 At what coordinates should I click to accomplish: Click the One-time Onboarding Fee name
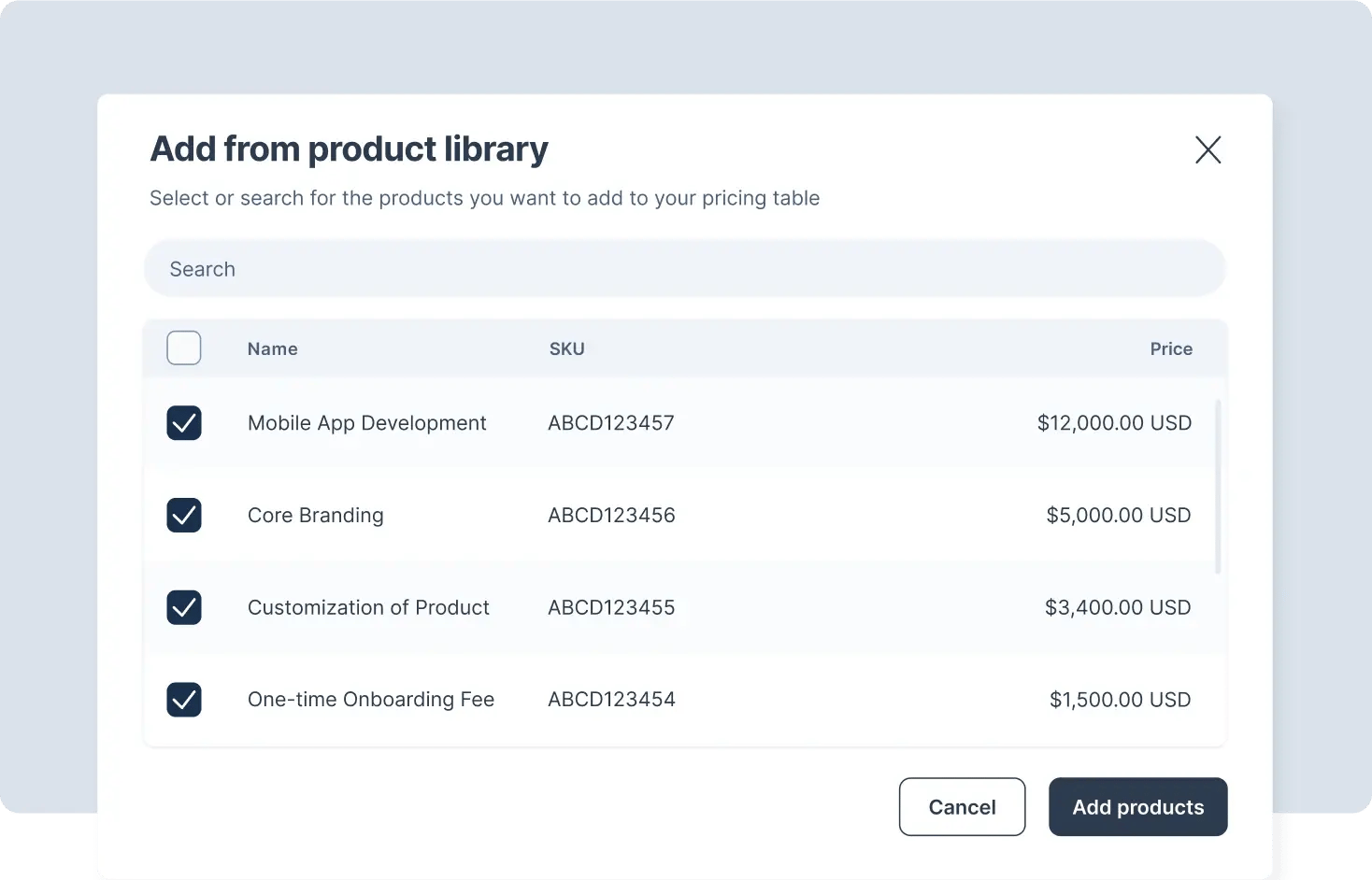370,700
